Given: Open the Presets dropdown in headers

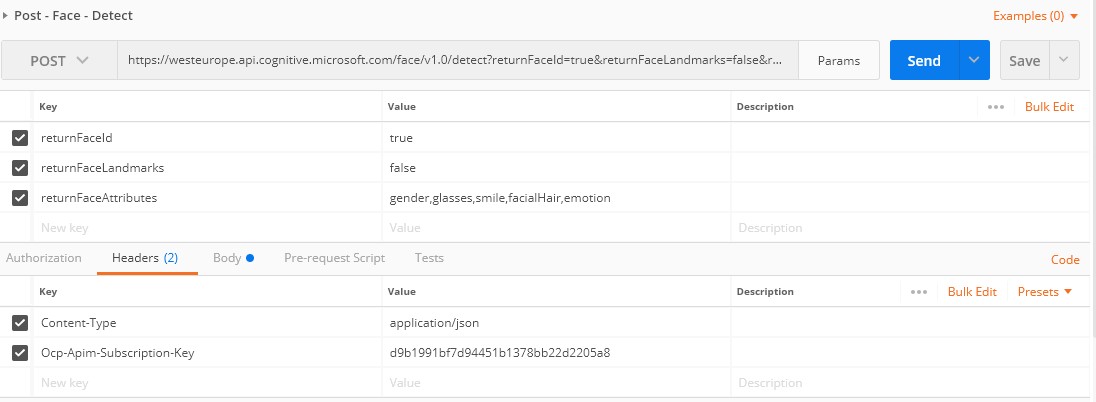Looking at the screenshot, I should pos(1044,292).
